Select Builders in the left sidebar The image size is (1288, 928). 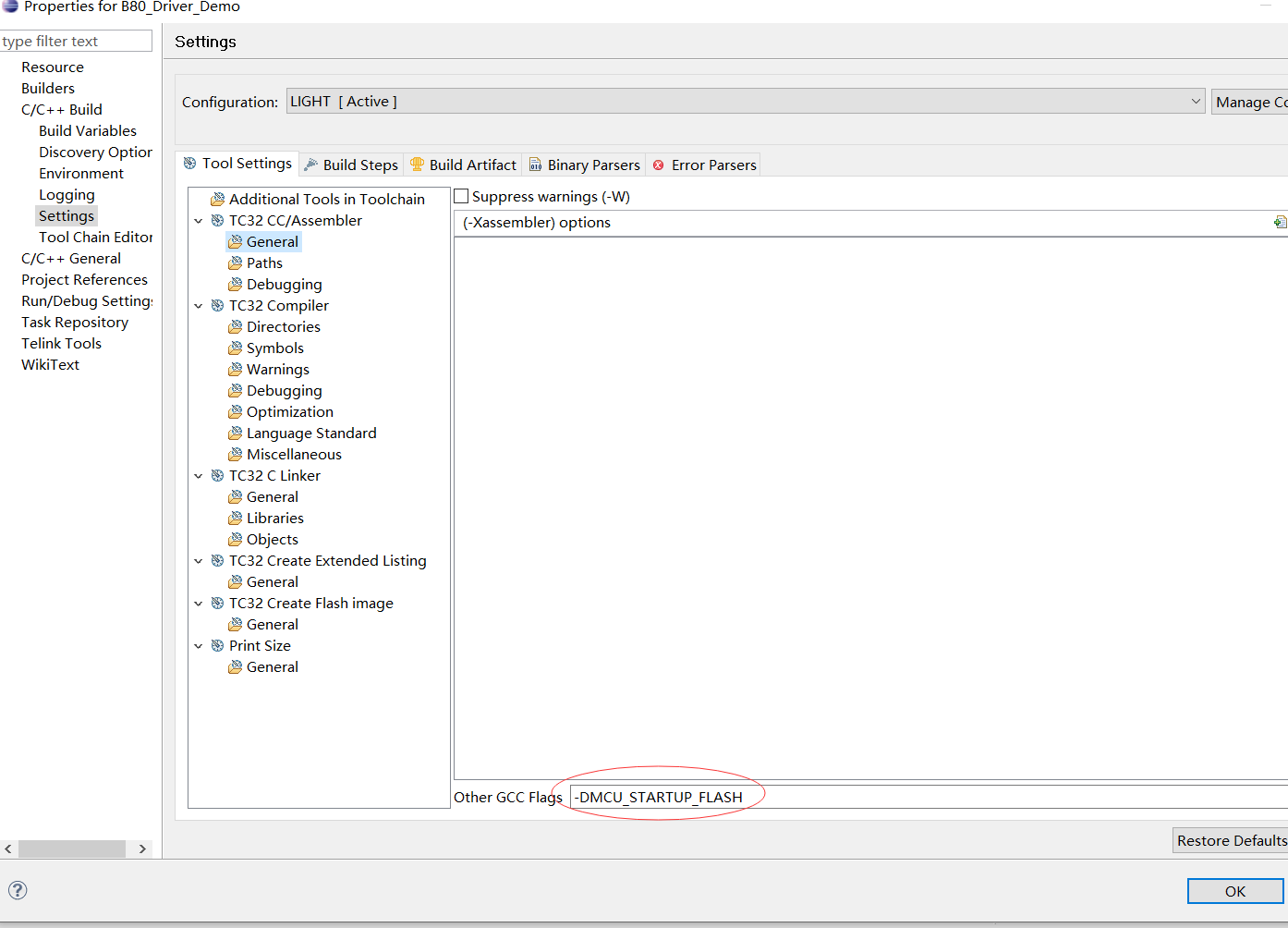coord(48,88)
